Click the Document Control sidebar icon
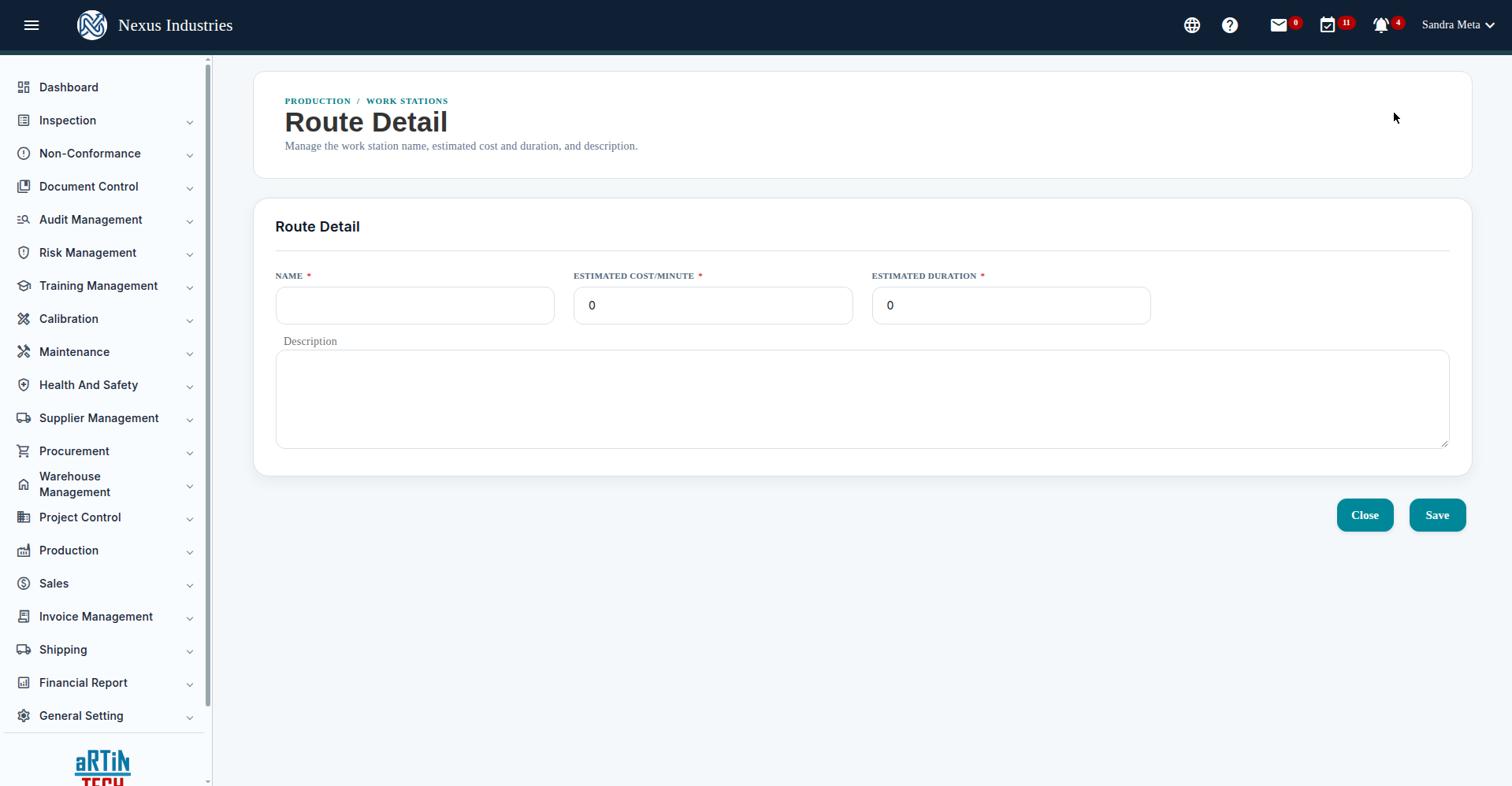This screenshot has height=786, width=1512. [24, 187]
